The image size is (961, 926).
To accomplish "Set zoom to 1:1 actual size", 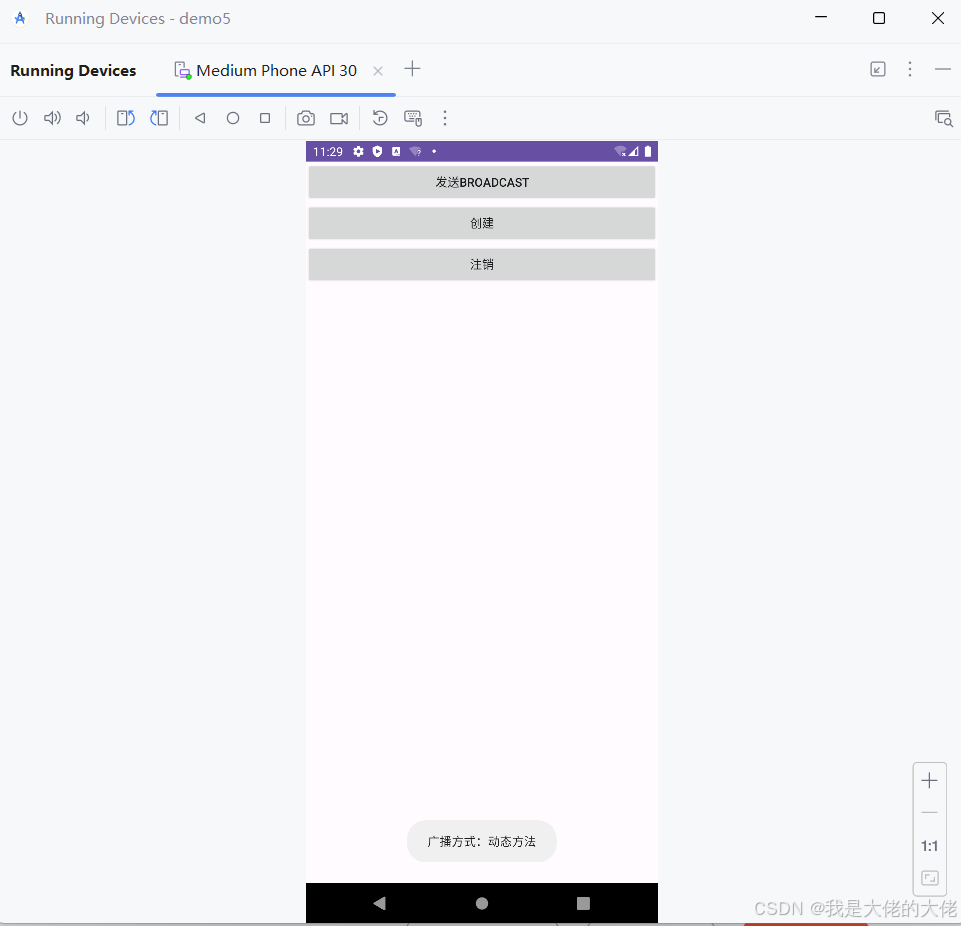I will click(929, 846).
